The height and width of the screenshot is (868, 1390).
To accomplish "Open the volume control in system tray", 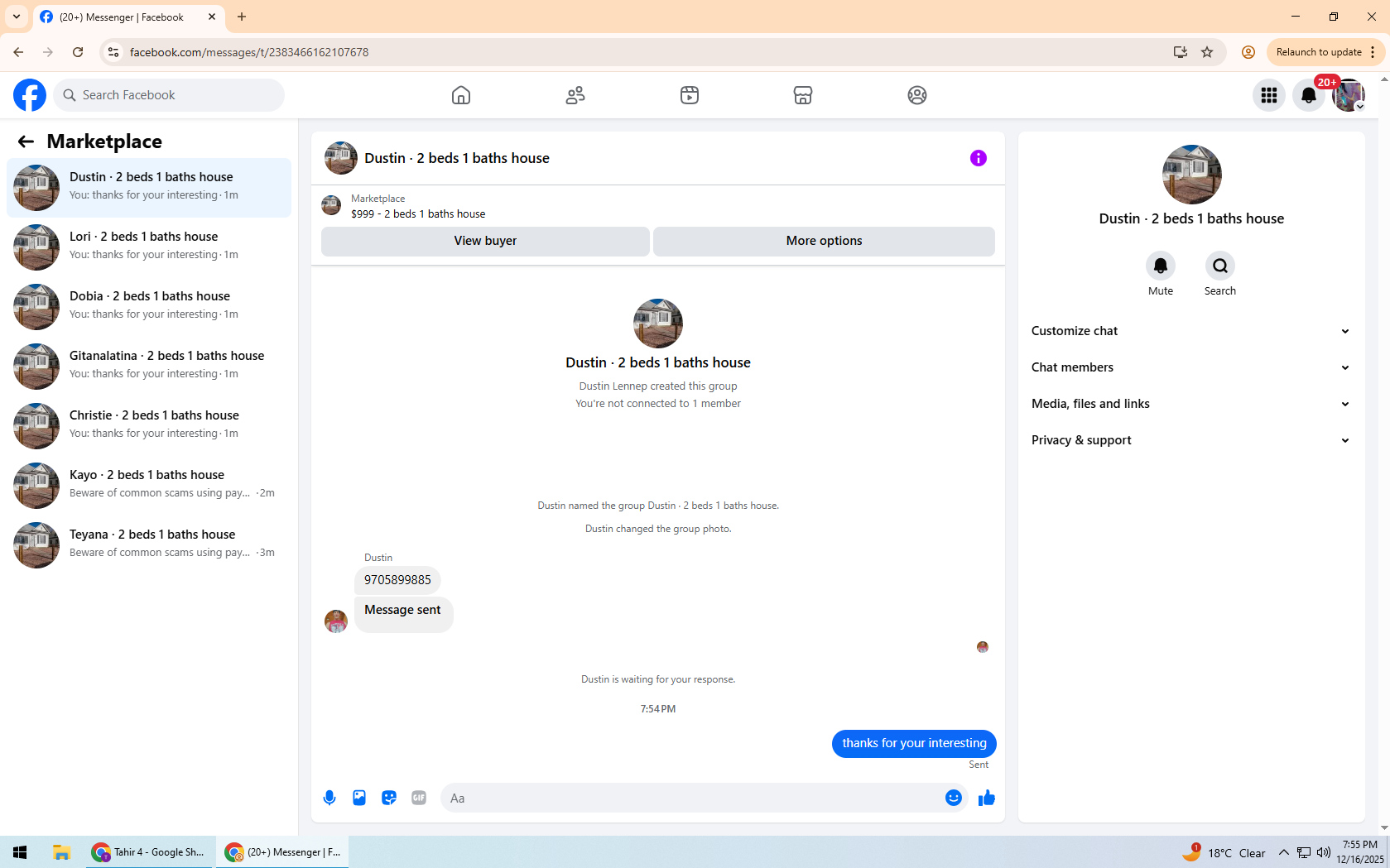I will [1323, 852].
